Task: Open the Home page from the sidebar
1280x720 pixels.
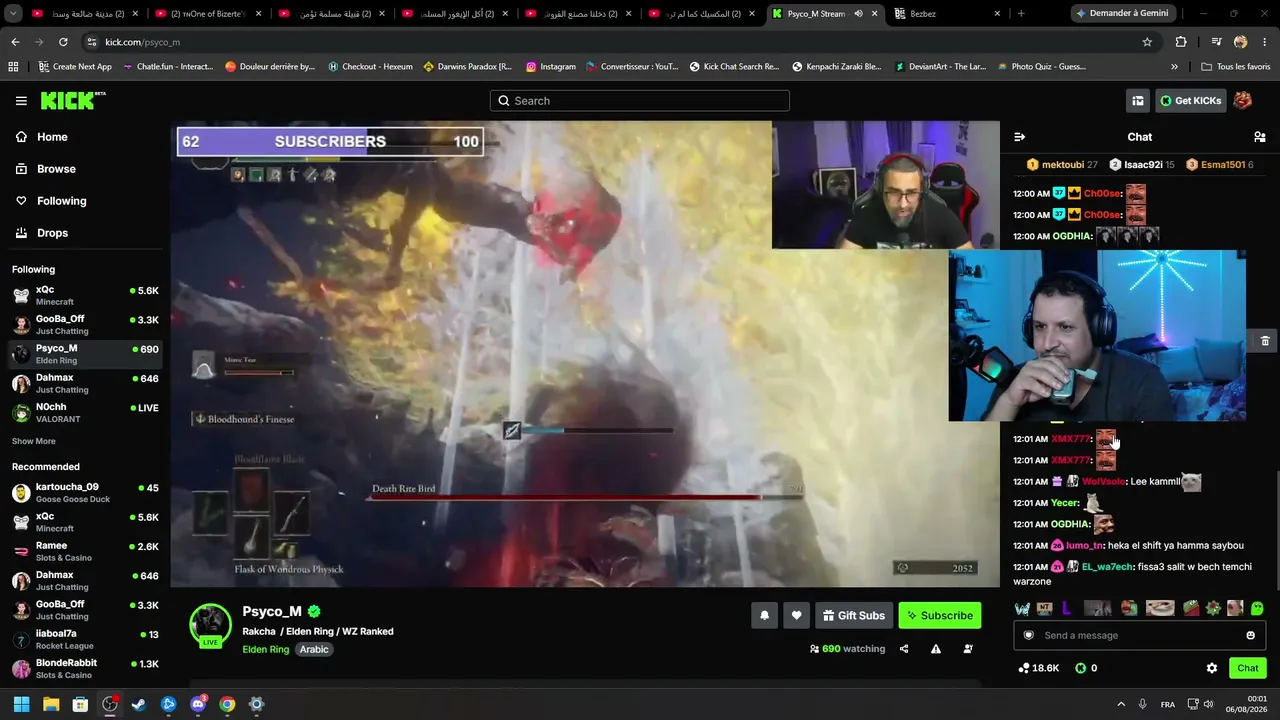Action: (x=52, y=137)
